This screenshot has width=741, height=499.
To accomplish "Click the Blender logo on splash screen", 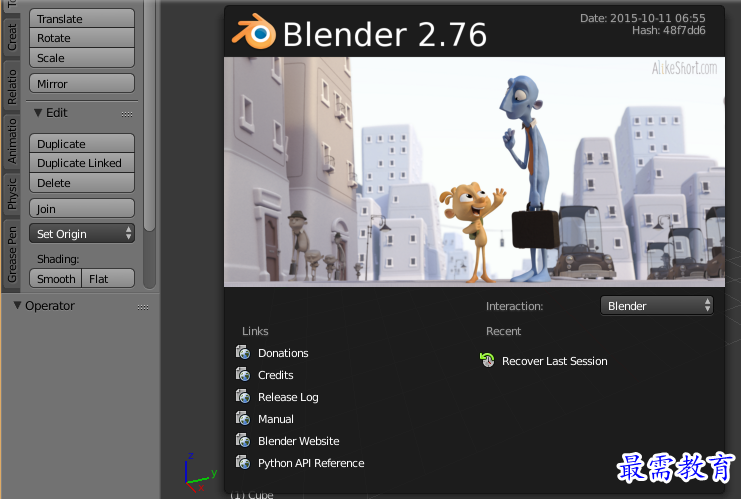I will [x=254, y=32].
